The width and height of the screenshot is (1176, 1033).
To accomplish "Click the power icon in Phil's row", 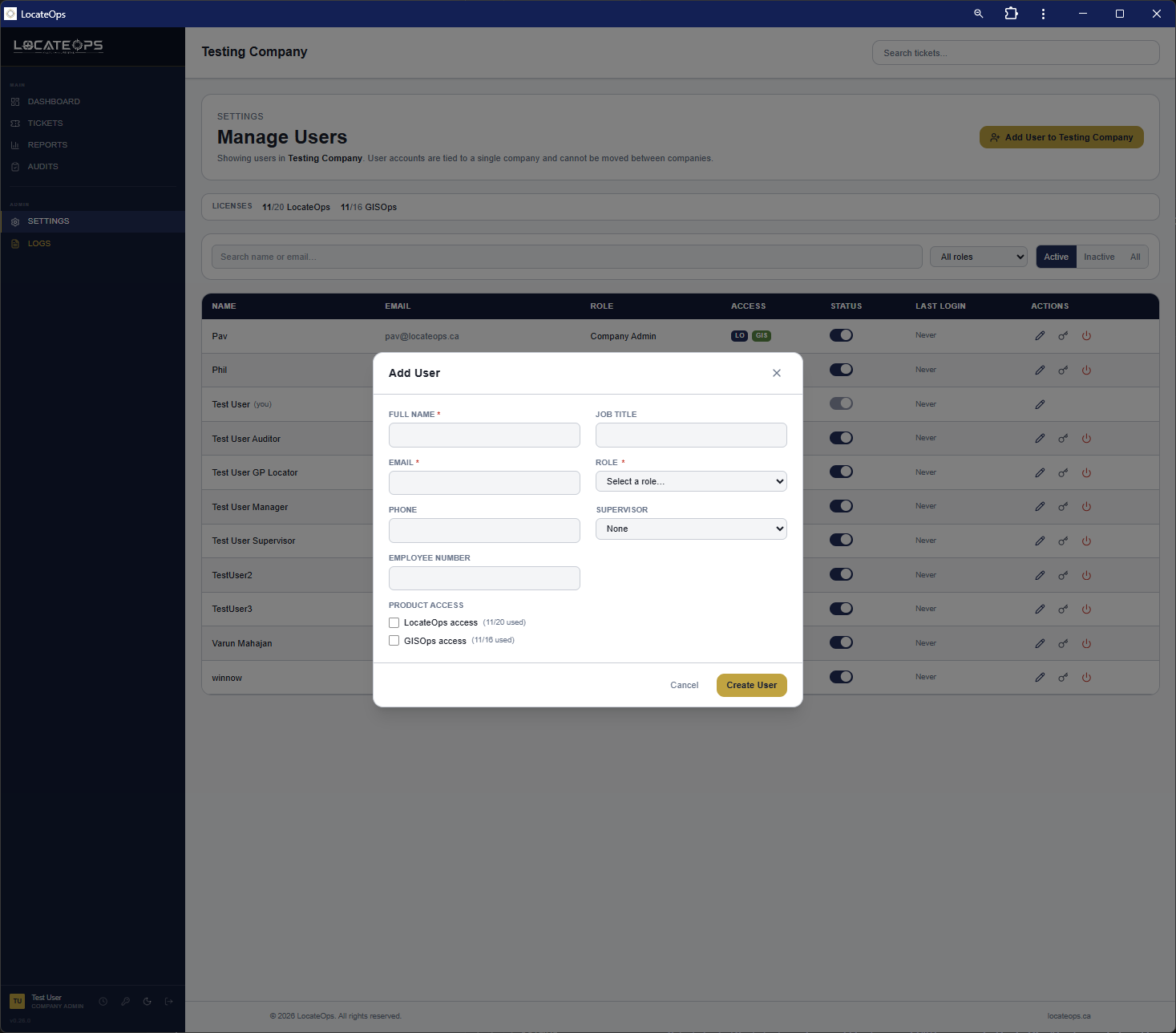I will (x=1086, y=371).
